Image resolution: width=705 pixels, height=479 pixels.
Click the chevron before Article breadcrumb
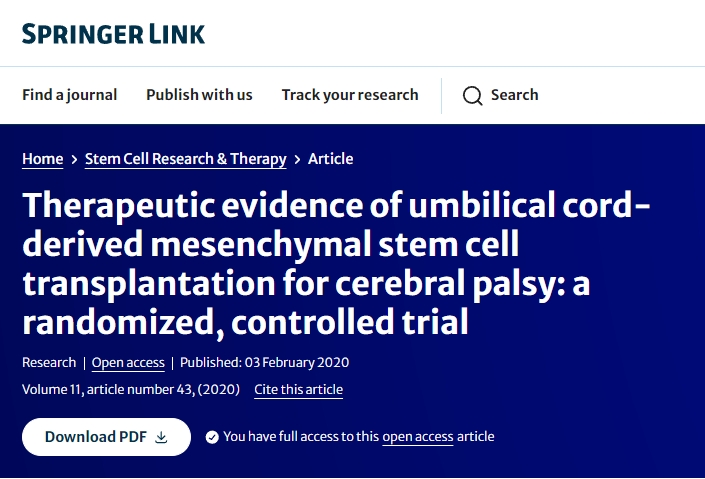click(297, 160)
